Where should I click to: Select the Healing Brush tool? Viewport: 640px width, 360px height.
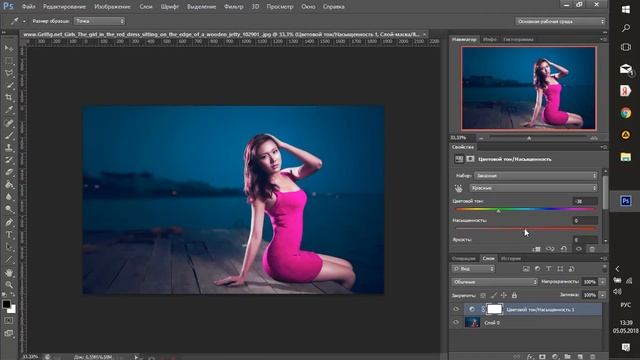(x=9, y=122)
